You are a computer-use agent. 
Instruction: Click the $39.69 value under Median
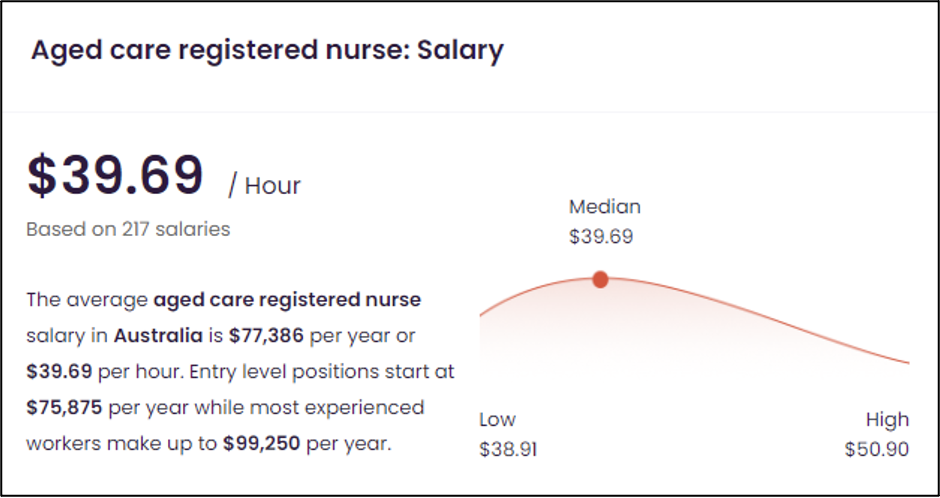(601, 236)
